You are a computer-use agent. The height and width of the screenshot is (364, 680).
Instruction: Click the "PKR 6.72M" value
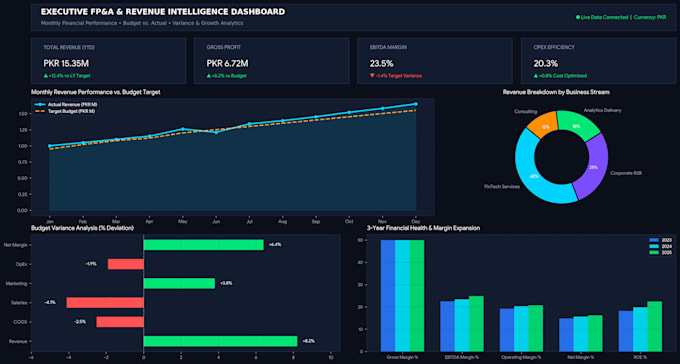pyautogui.click(x=227, y=63)
